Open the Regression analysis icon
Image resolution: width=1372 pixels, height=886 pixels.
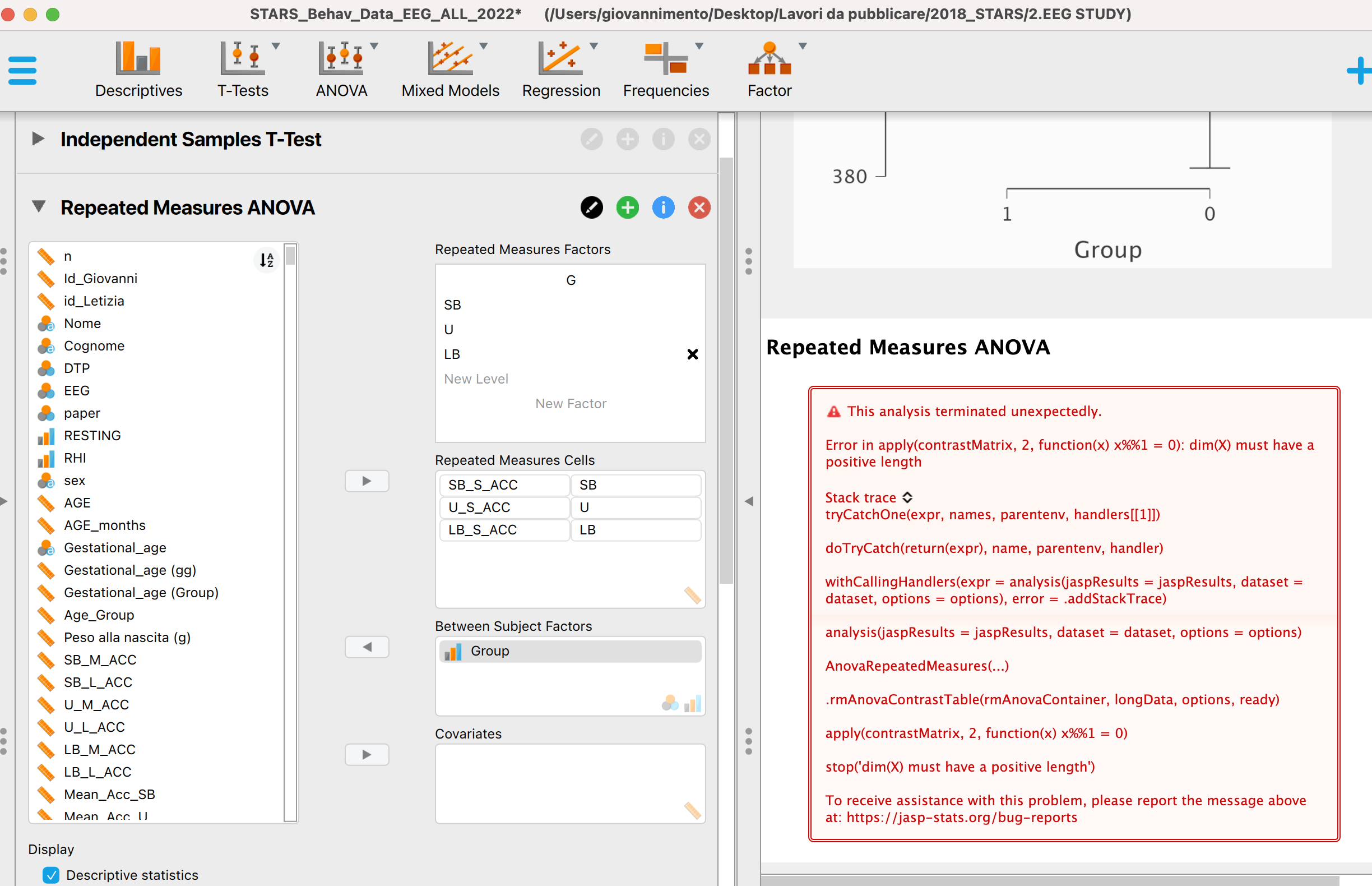coord(560,60)
